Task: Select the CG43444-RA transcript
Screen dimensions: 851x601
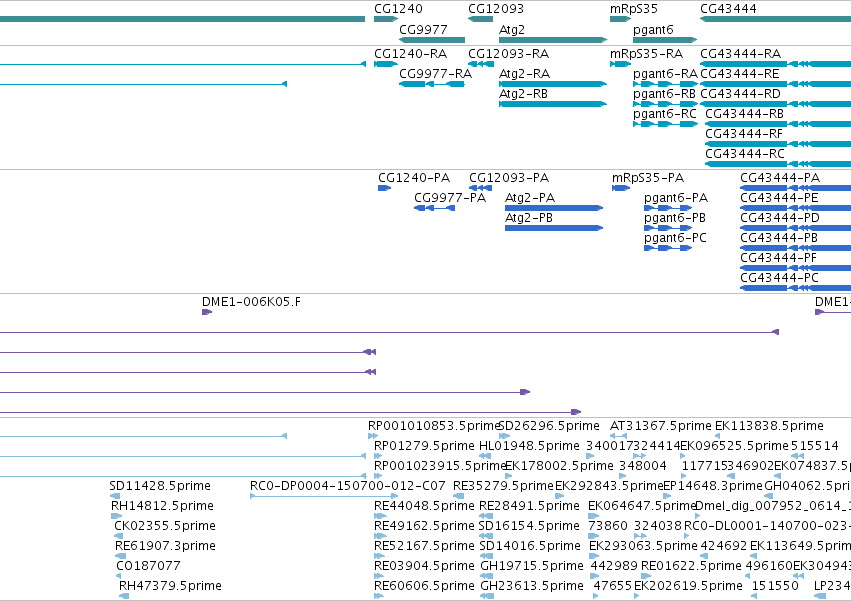Action: [776, 64]
